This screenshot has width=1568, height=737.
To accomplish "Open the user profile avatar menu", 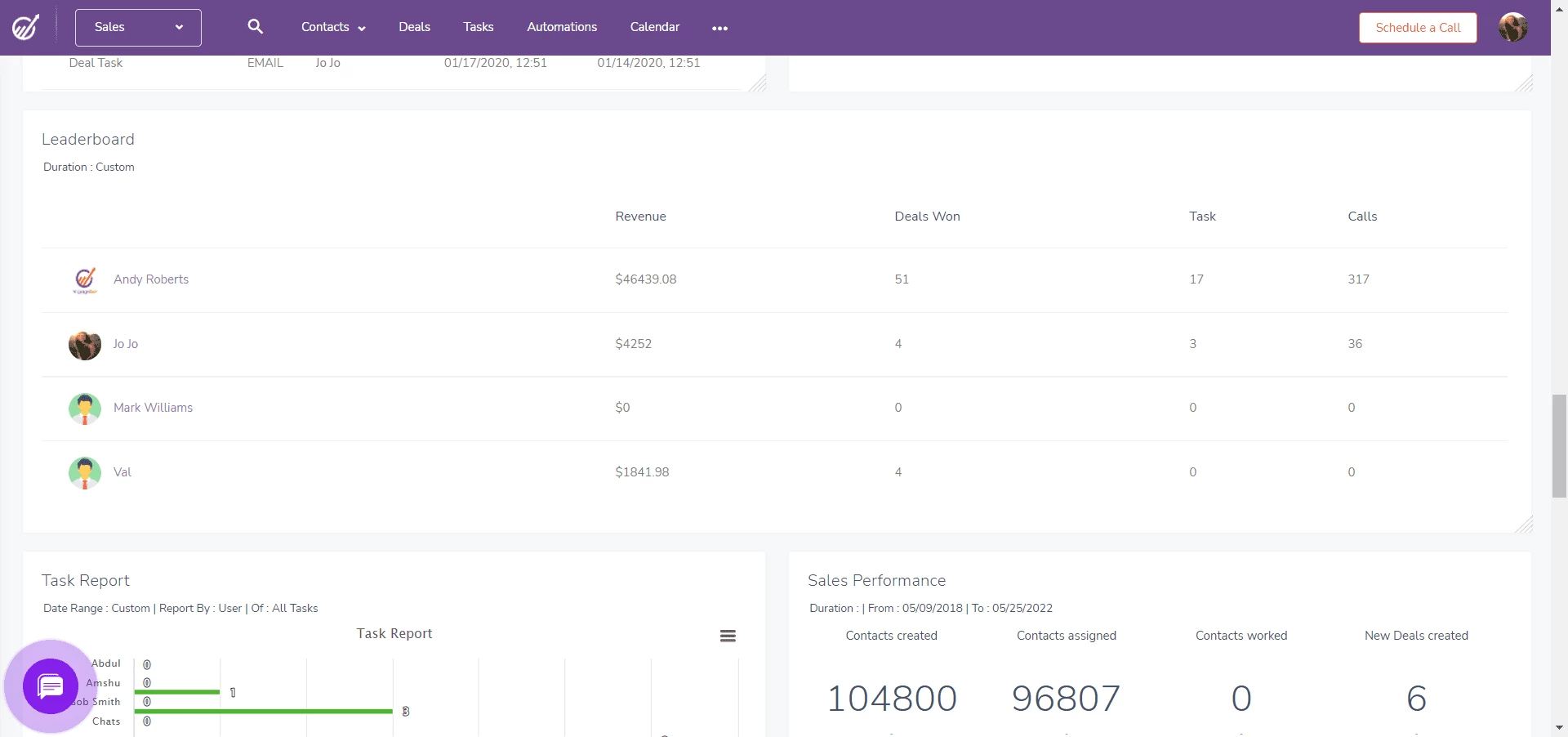I will click(1512, 27).
